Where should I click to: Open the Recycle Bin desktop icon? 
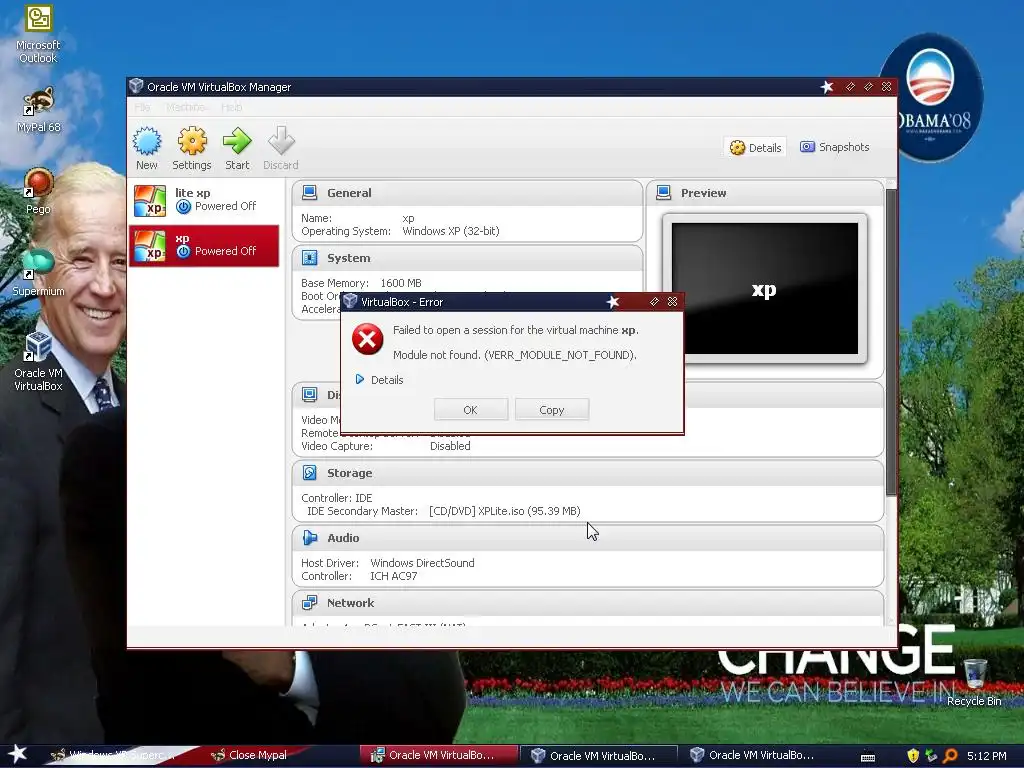974,682
